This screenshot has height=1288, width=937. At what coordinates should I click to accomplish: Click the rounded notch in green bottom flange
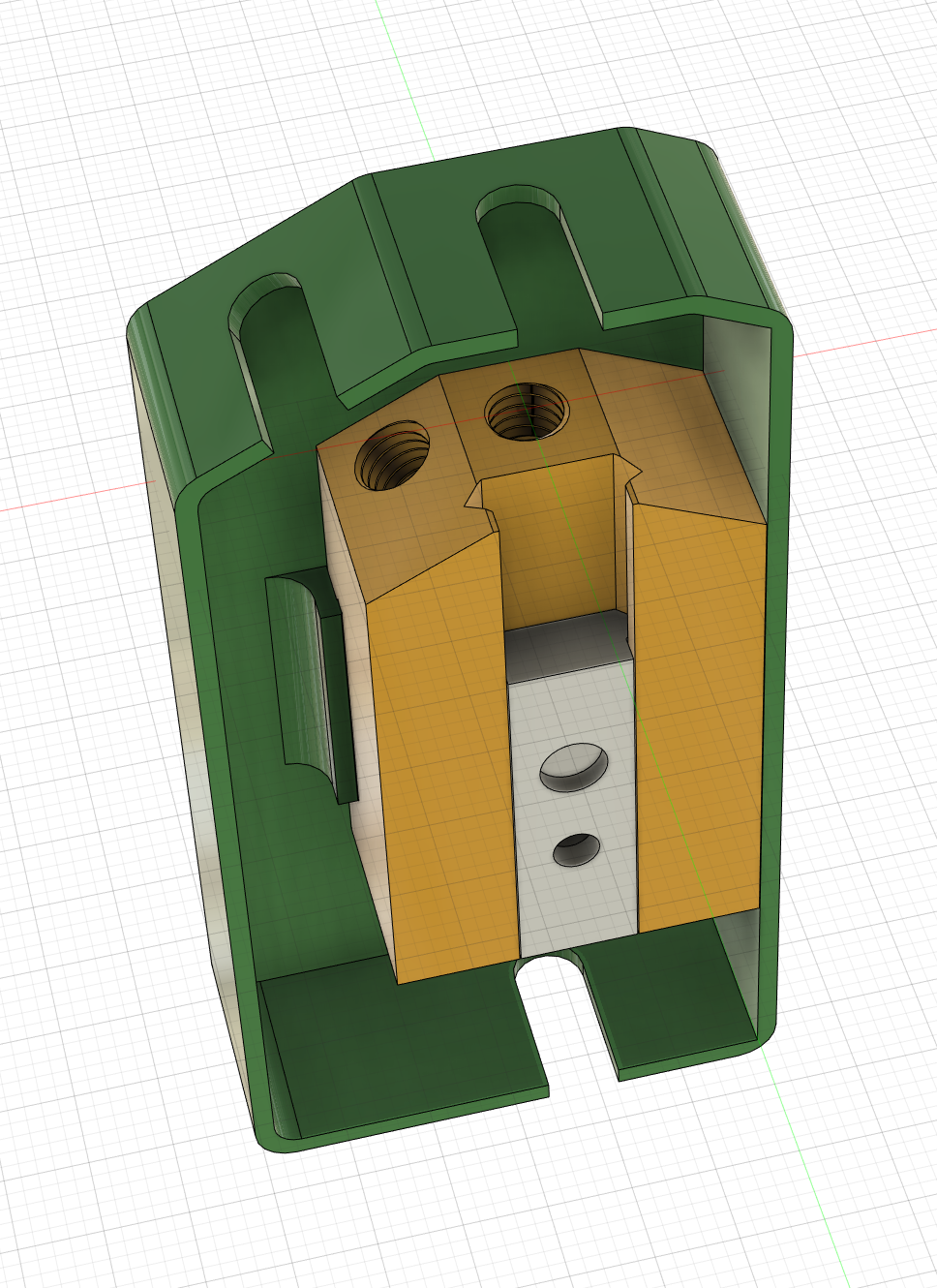pos(567,1015)
